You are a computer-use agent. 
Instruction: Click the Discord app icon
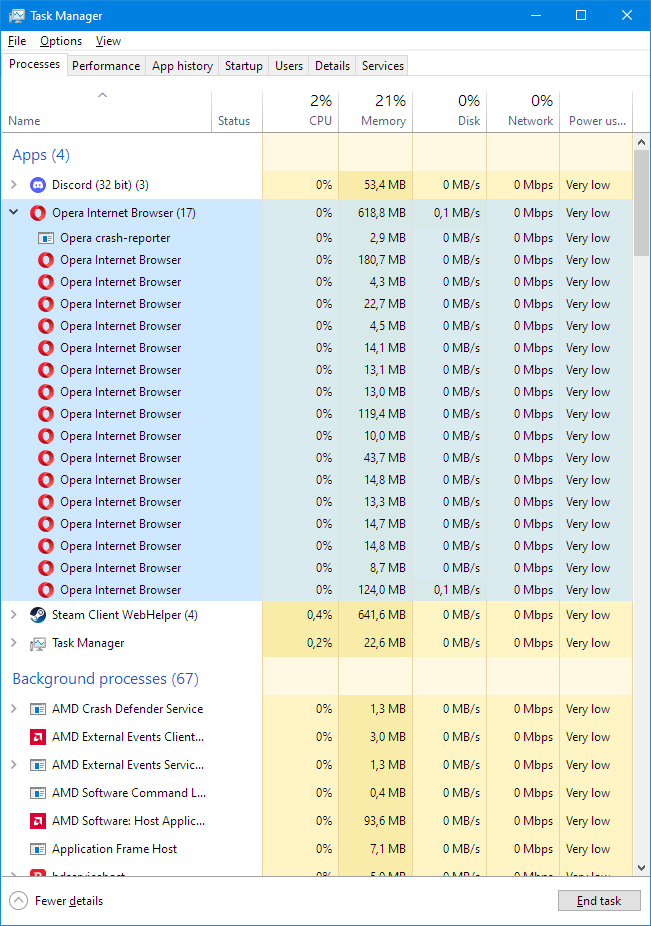coord(38,185)
